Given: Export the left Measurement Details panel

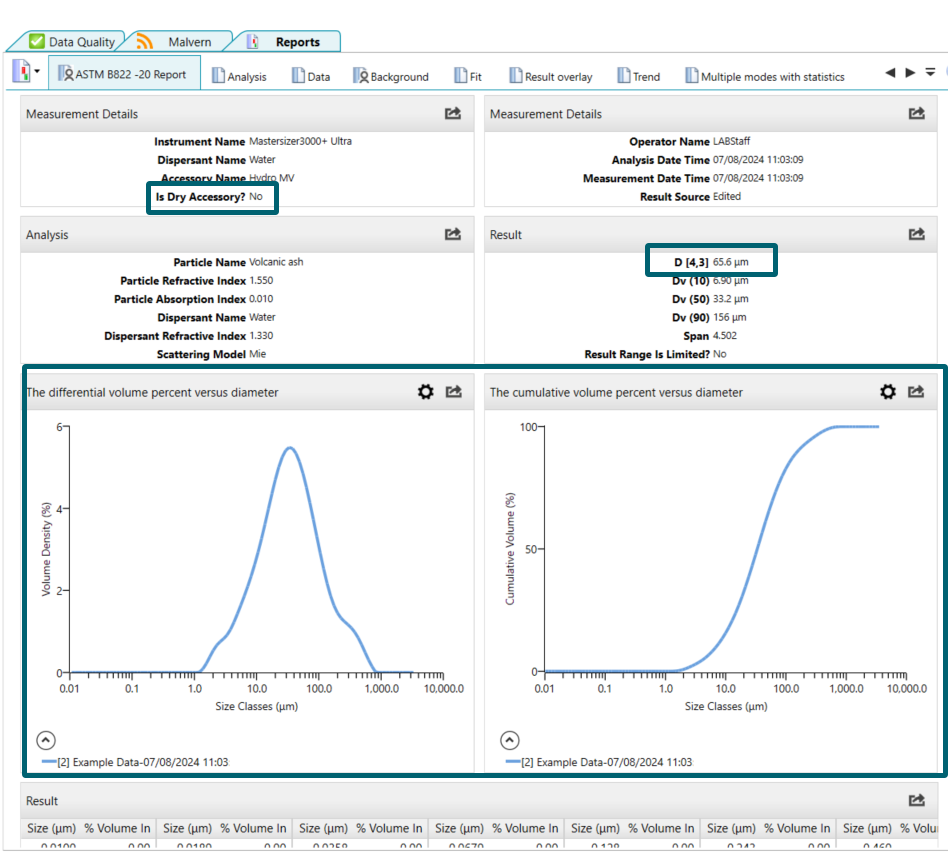Looking at the screenshot, I should (453, 114).
